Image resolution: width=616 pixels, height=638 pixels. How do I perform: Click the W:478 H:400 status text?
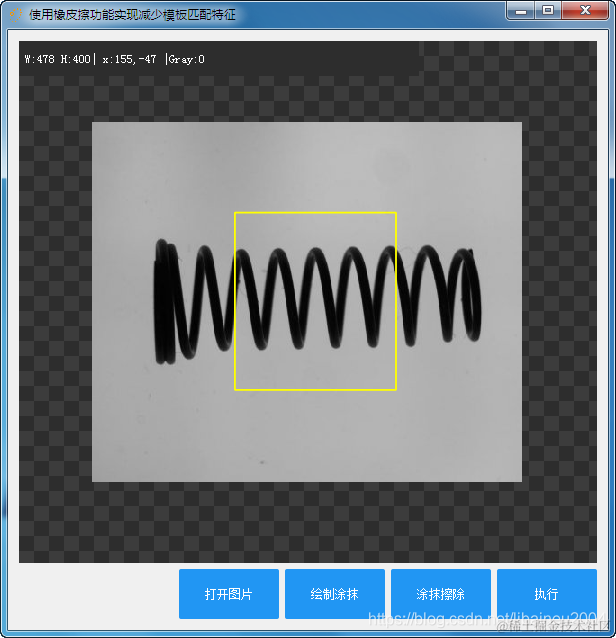pyautogui.click(x=57, y=59)
